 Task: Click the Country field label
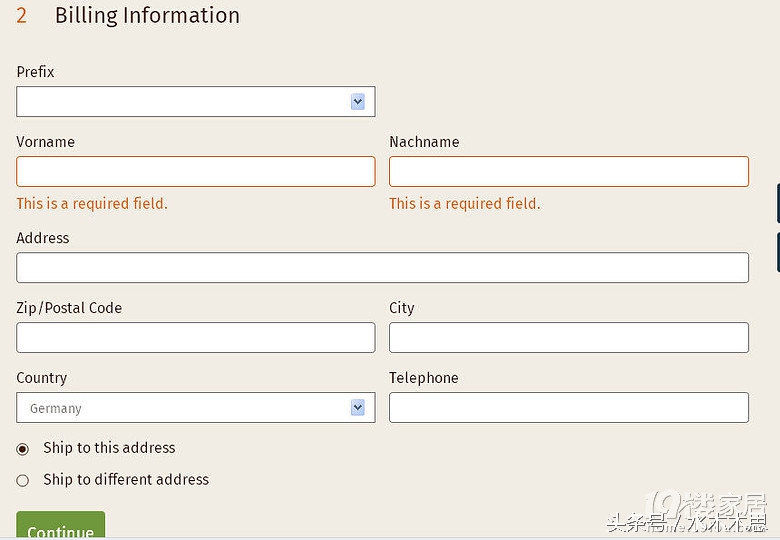(42, 378)
